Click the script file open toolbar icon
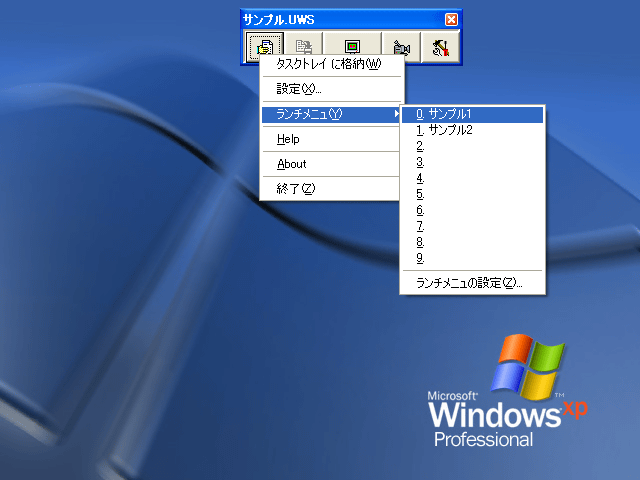 click(x=265, y=46)
